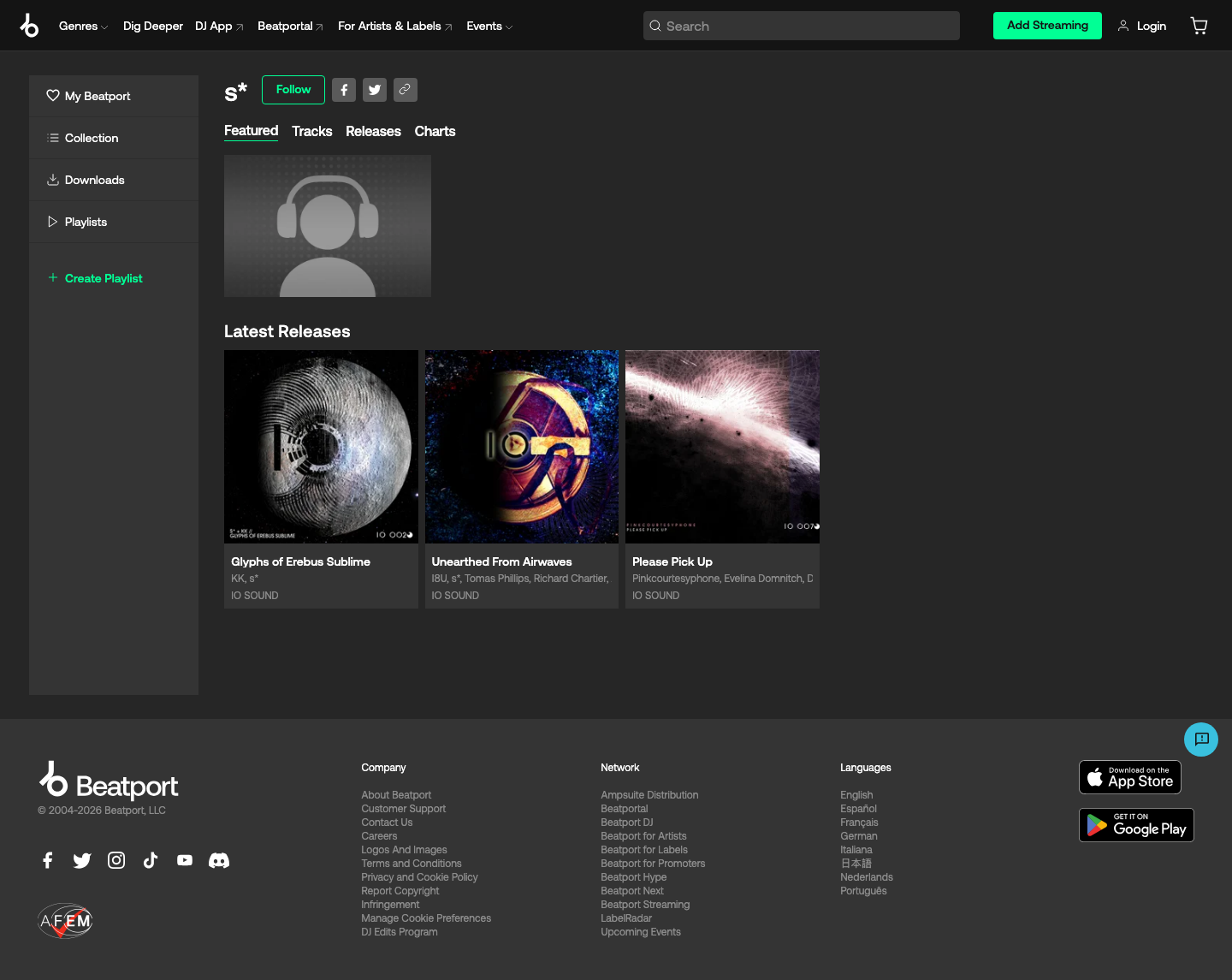This screenshot has height=980, width=1232.
Task: Open Playlists in sidebar
Action: point(114,222)
